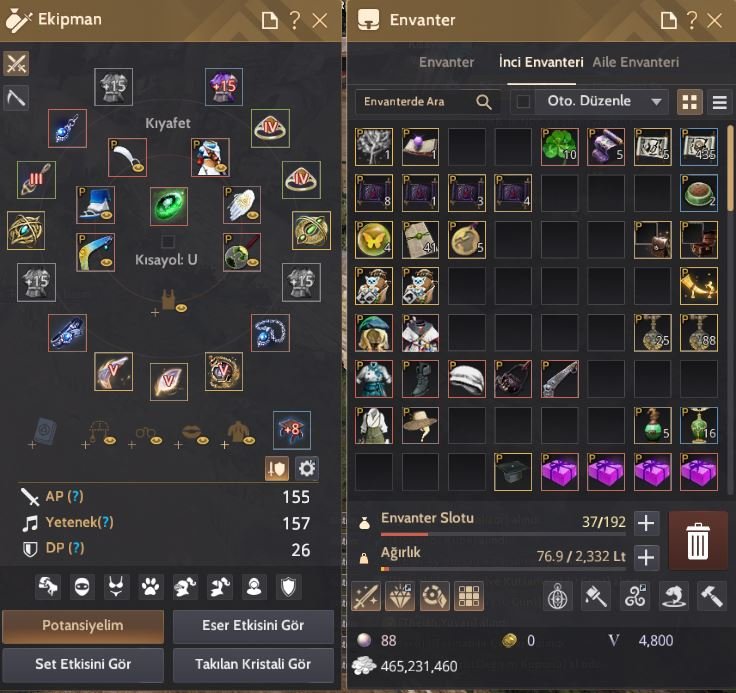Expand the Oto. Düzenle dropdown arrow

click(x=657, y=101)
